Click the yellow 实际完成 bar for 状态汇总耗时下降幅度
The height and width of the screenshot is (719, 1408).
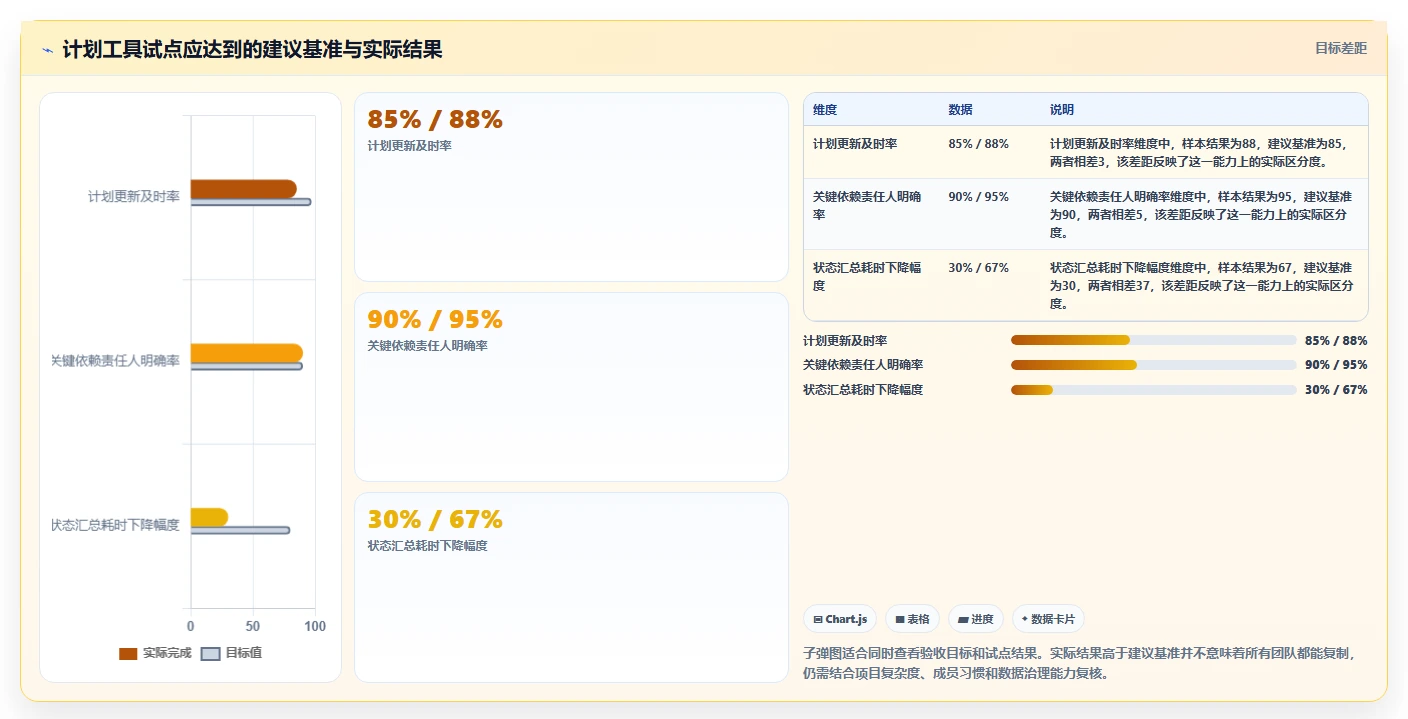[209, 517]
